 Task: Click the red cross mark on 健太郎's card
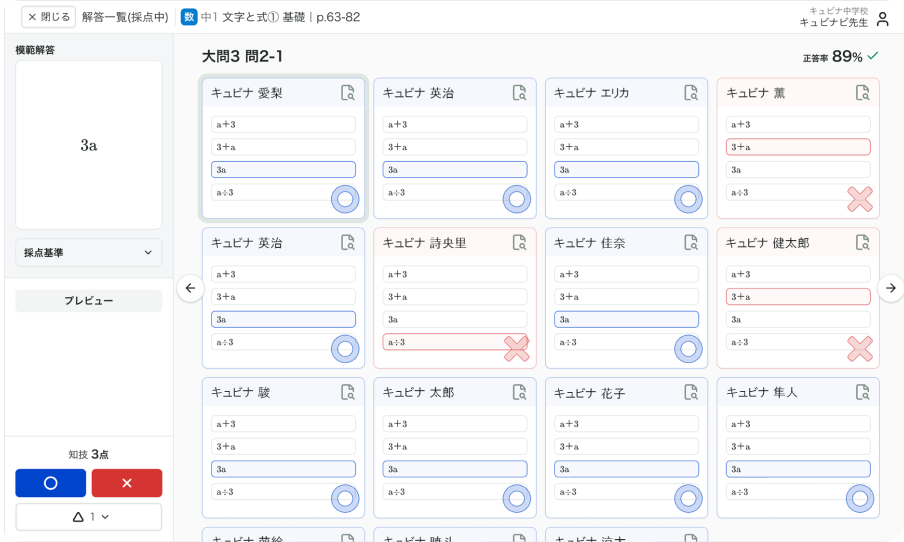coord(860,349)
